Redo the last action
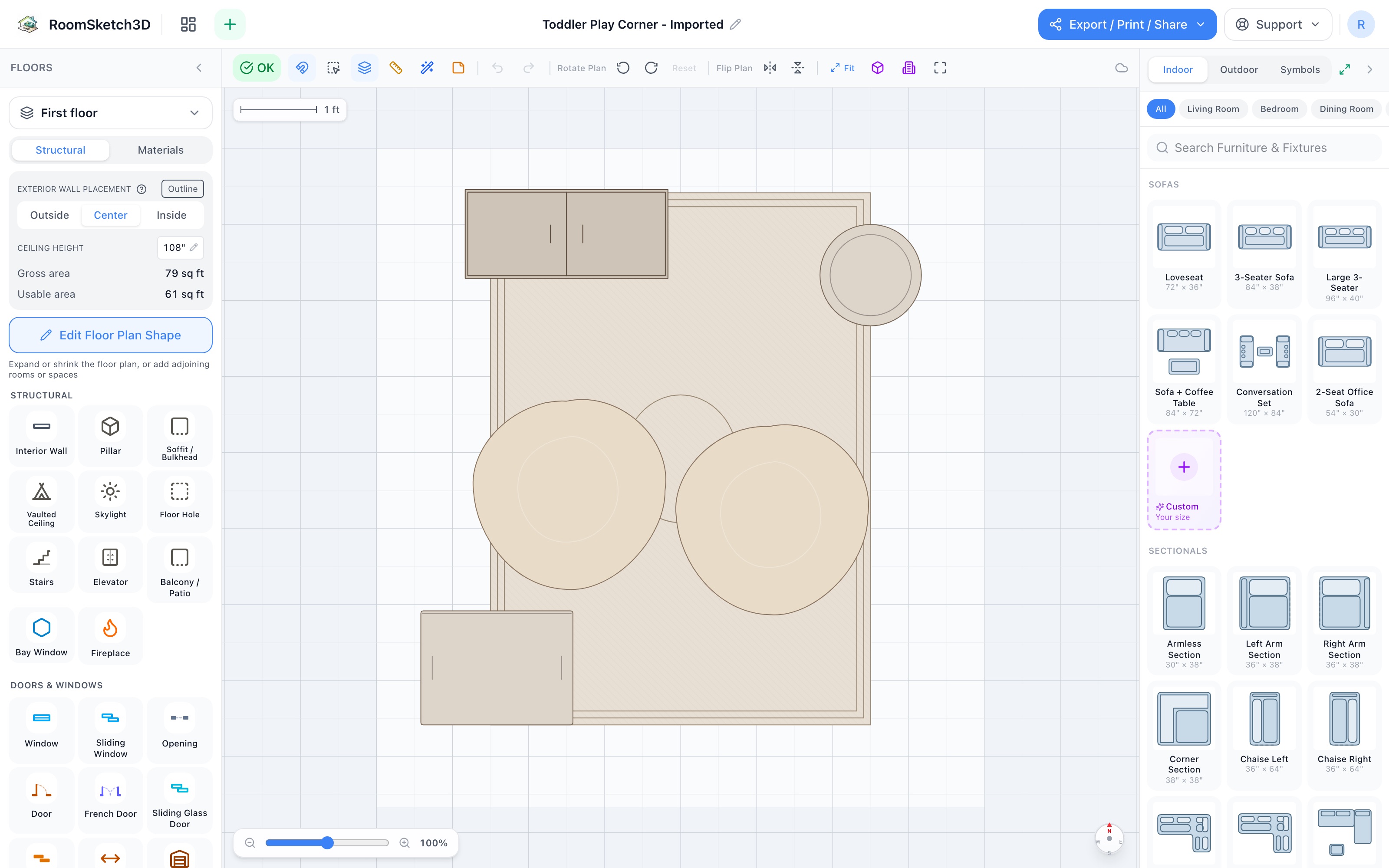 (528, 68)
